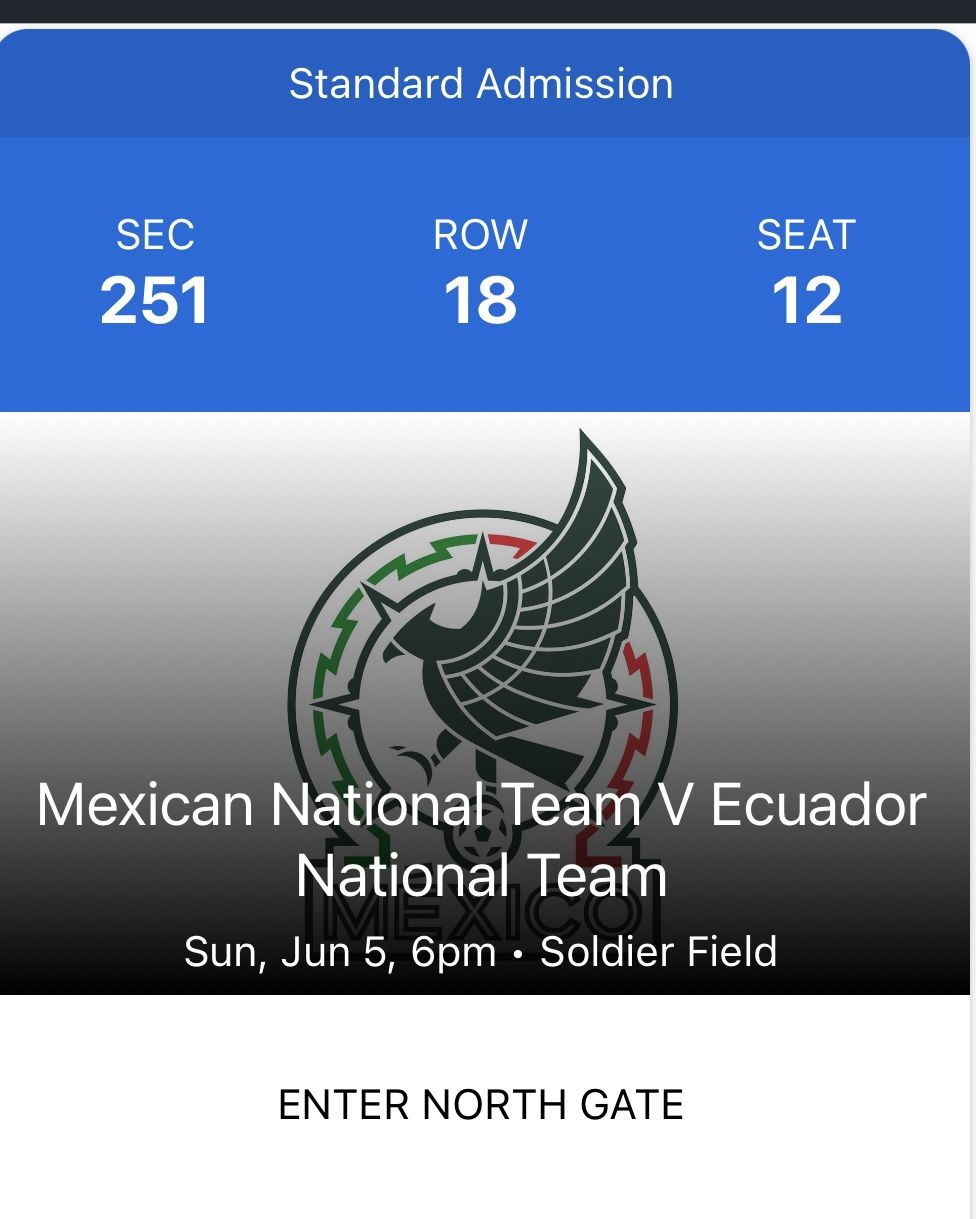Click the MEXICO wordmark under the crest

coord(480,912)
